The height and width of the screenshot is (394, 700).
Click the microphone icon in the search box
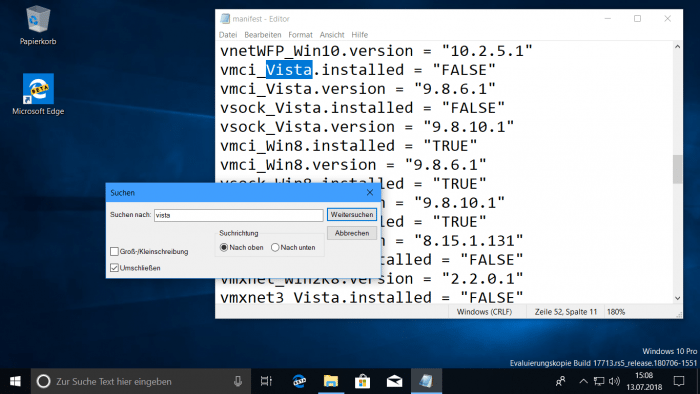238,382
